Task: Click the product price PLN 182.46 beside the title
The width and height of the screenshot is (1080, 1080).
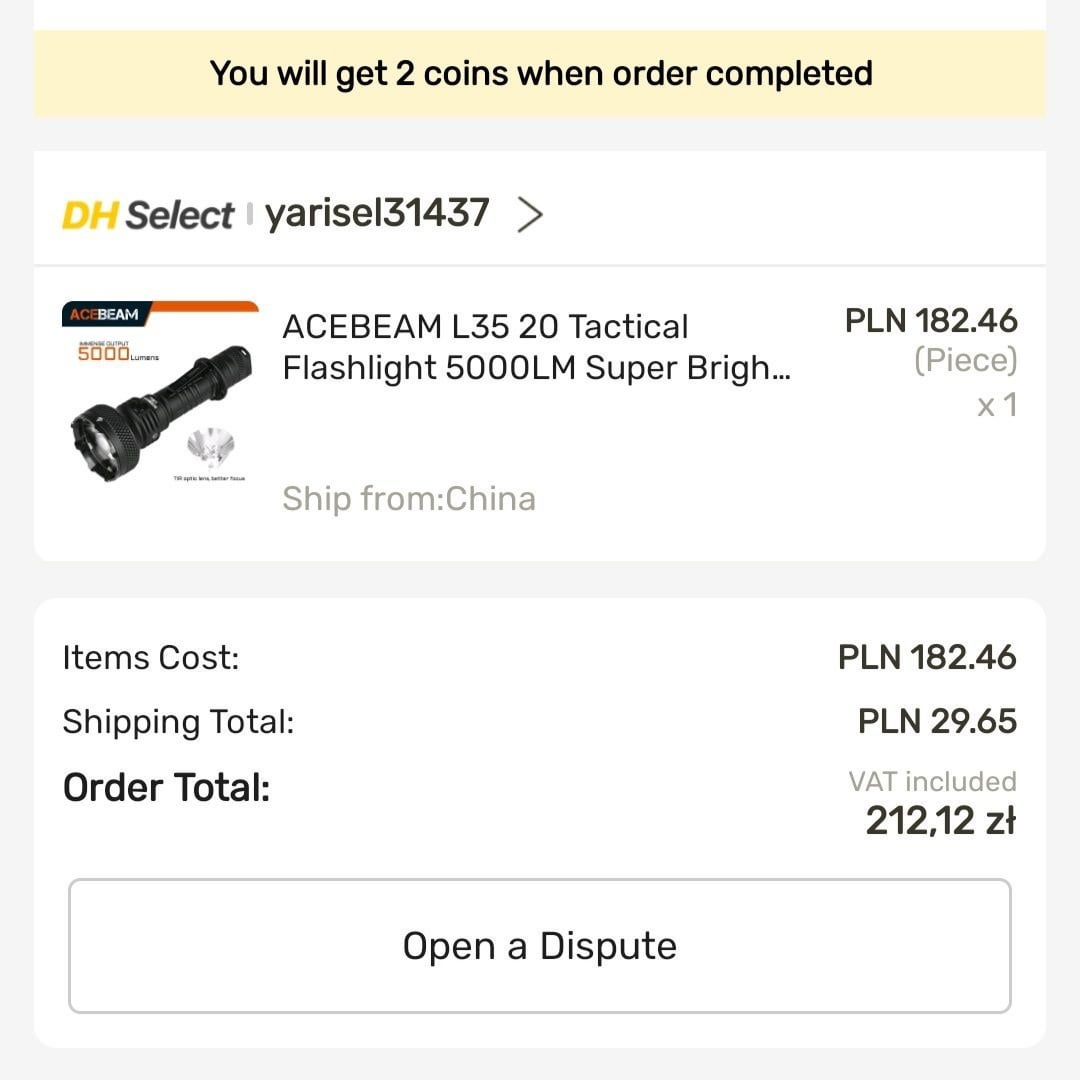Action: [x=931, y=320]
